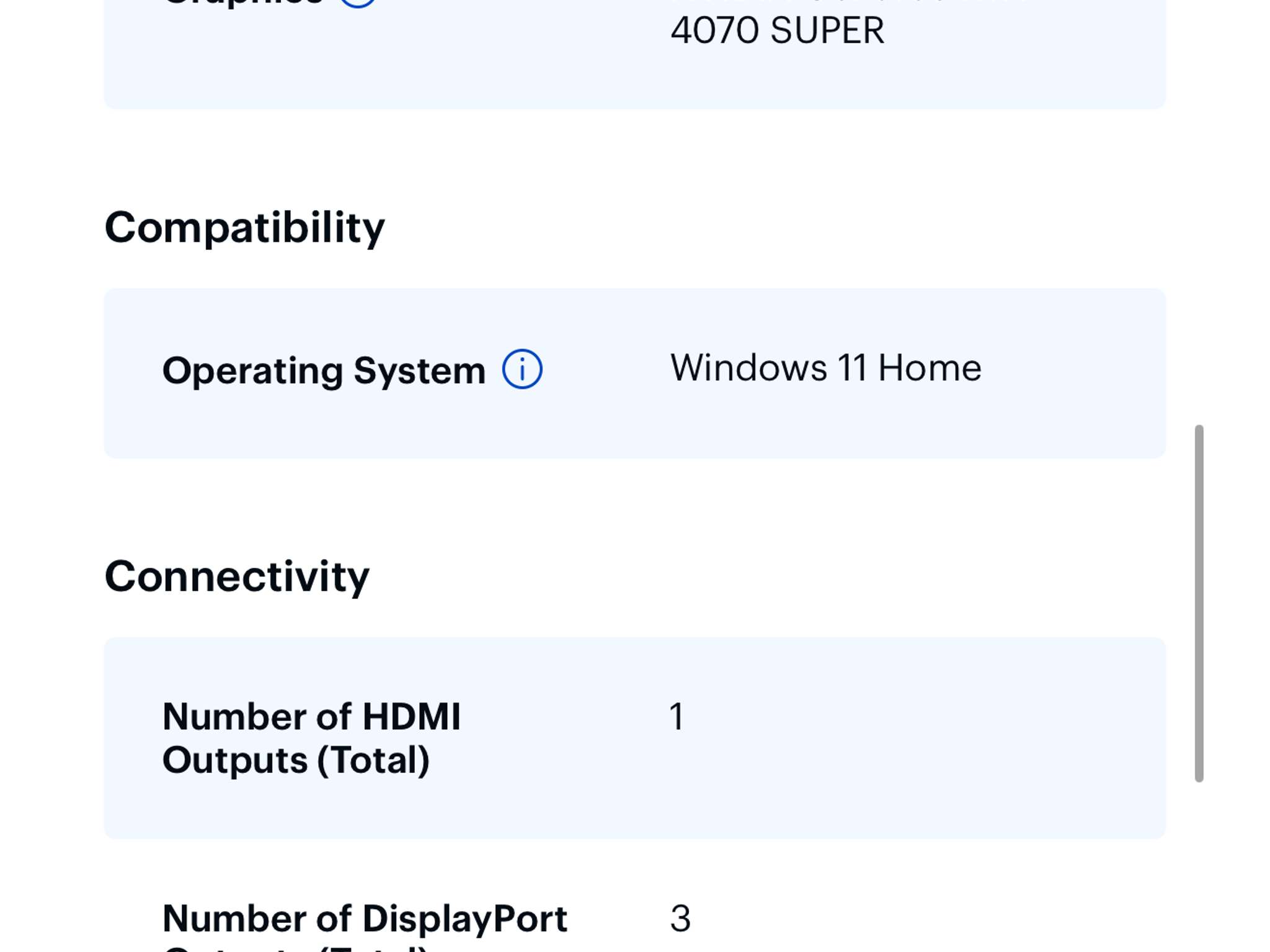Open the Operating System info tooltip icon
Screen dimensions: 1270x952
pos(522,369)
